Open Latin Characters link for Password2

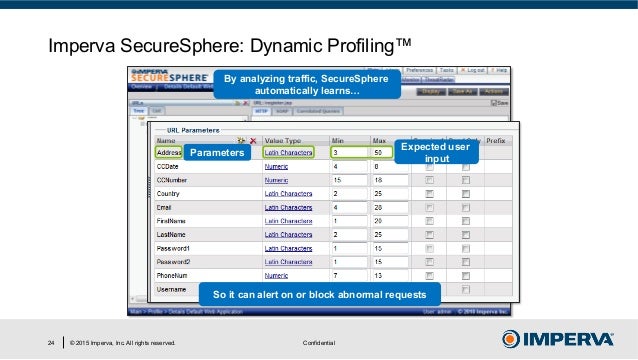288,262
